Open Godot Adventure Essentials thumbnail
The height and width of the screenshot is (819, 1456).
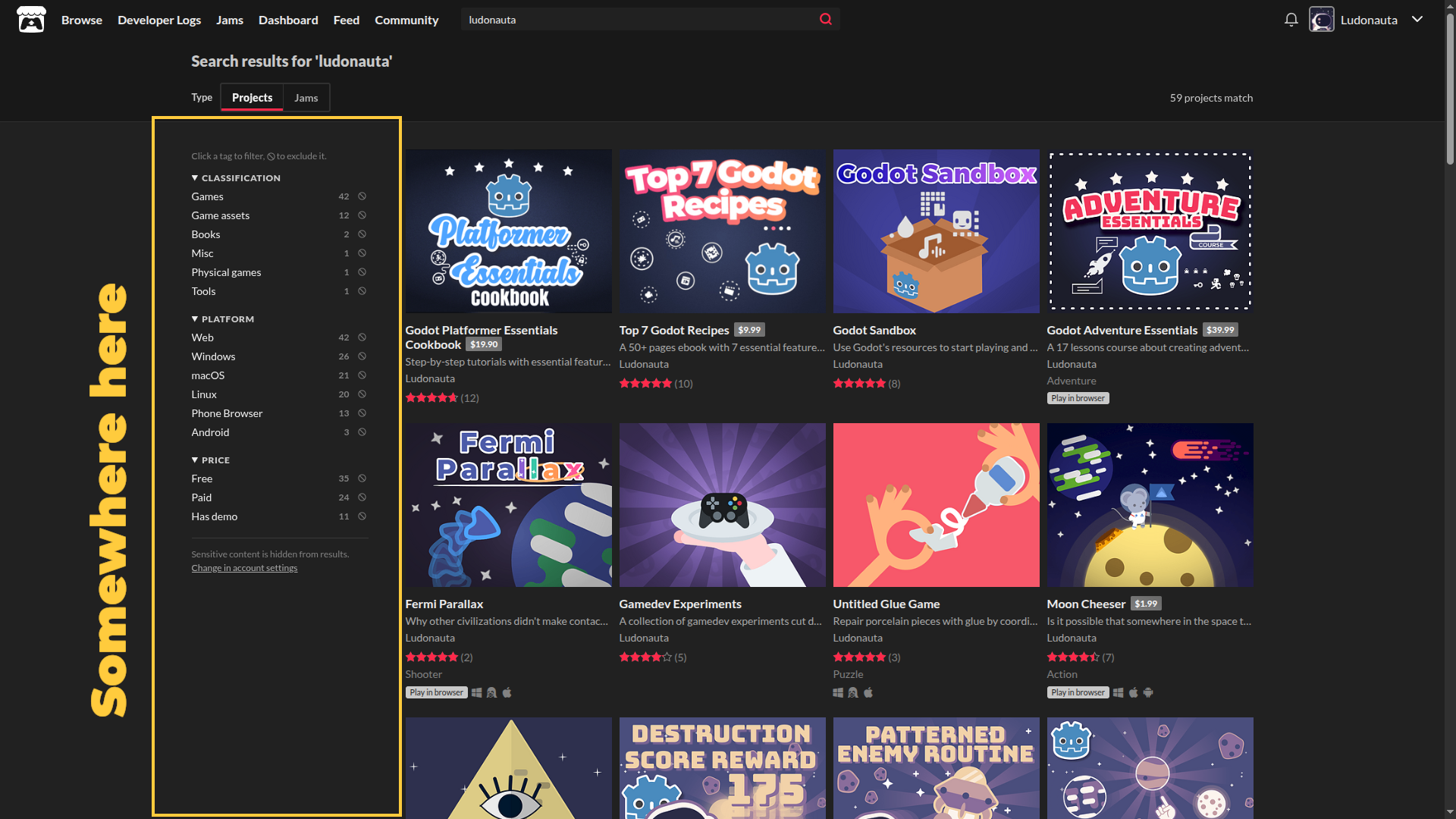[x=1150, y=231]
